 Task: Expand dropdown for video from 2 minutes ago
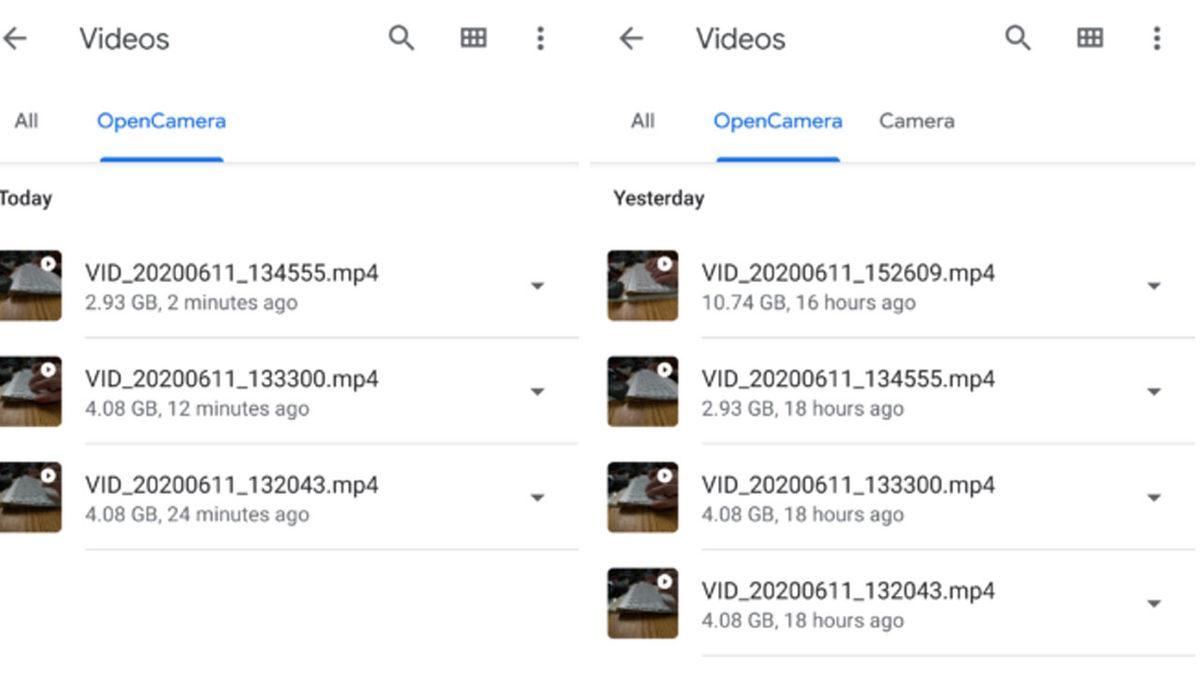pyautogui.click(x=537, y=286)
